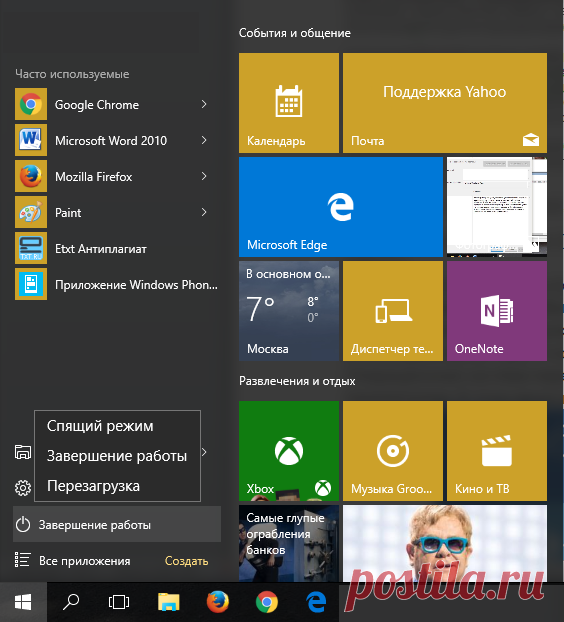Image resolution: width=564 pixels, height=622 pixels.
Task: Launch Chrome from the taskbar
Action: pyautogui.click(x=267, y=602)
